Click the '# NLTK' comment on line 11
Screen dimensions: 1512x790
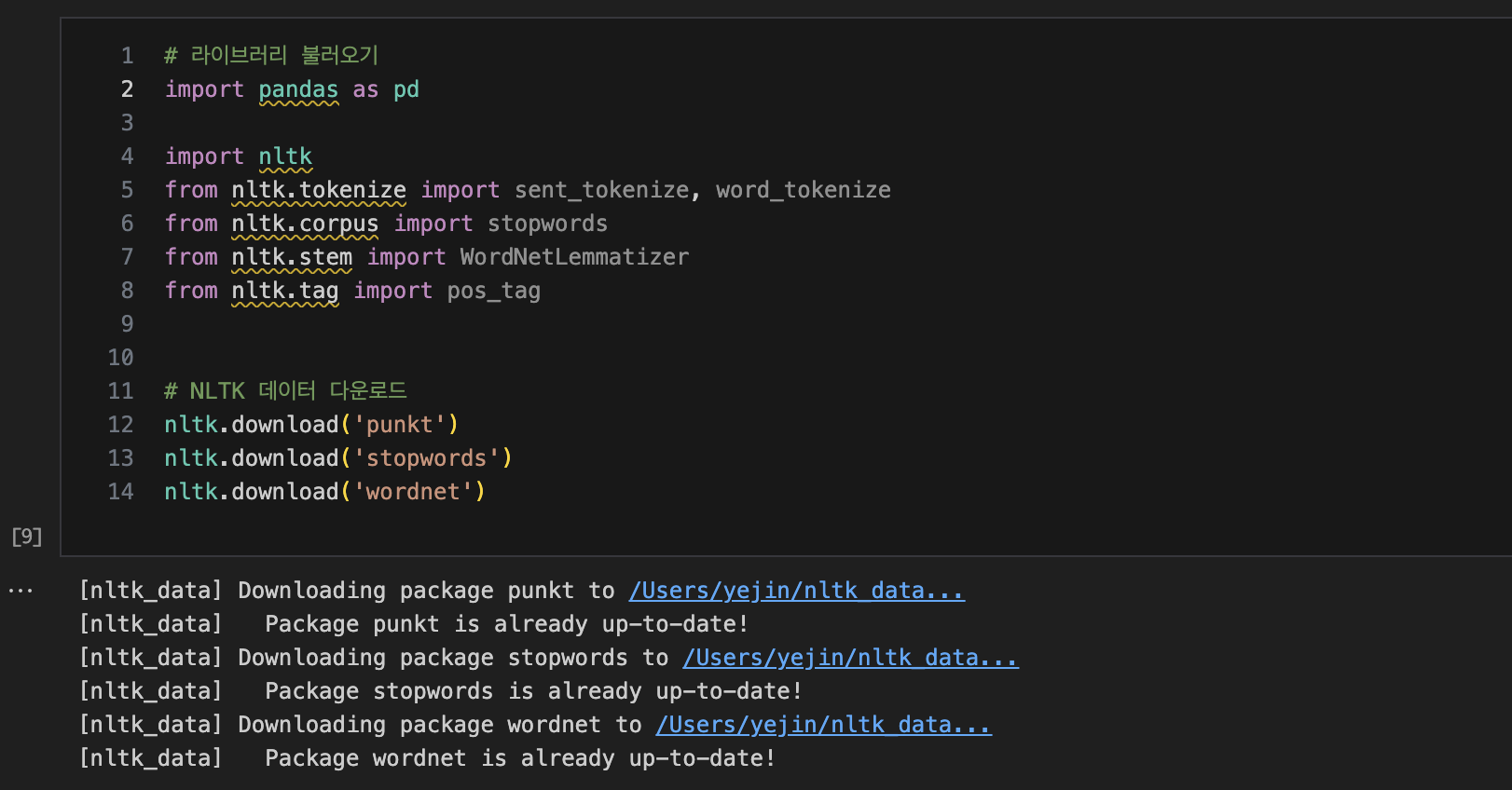(x=285, y=391)
